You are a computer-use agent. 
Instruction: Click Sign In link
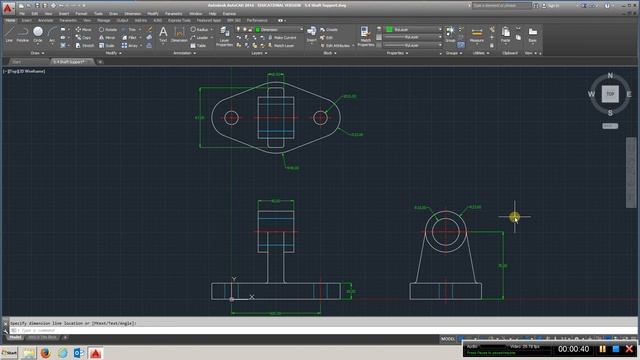[x=551, y=6]
